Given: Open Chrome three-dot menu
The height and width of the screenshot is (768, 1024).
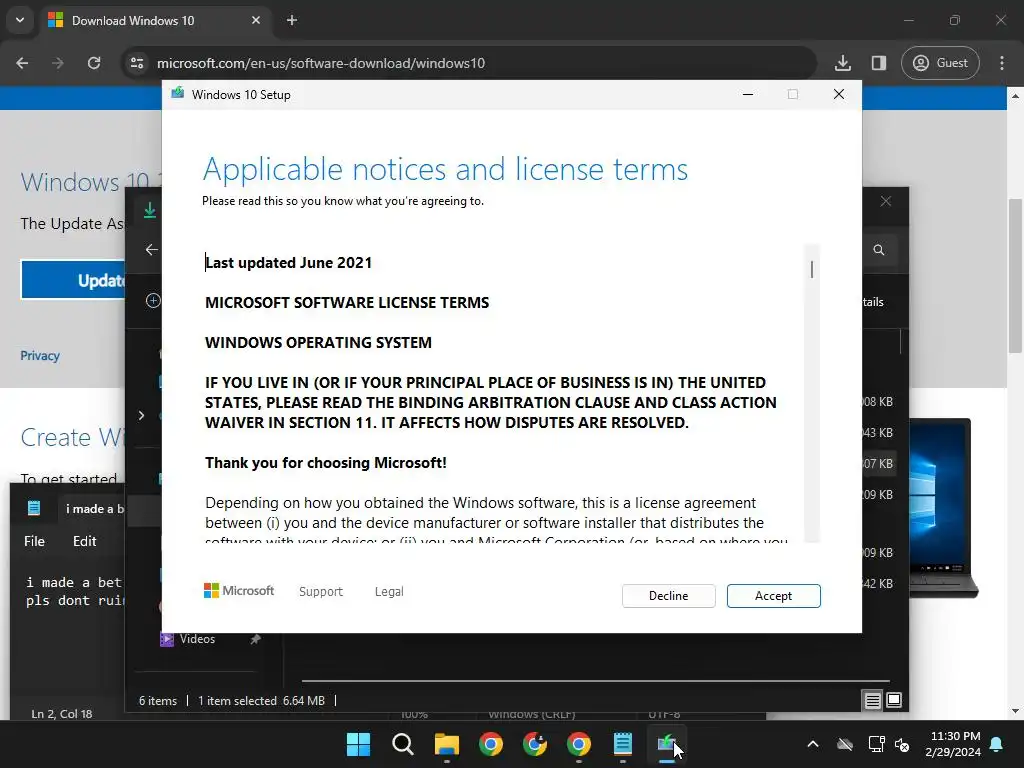Looking at the screenshot, I should coord(1002,63).
